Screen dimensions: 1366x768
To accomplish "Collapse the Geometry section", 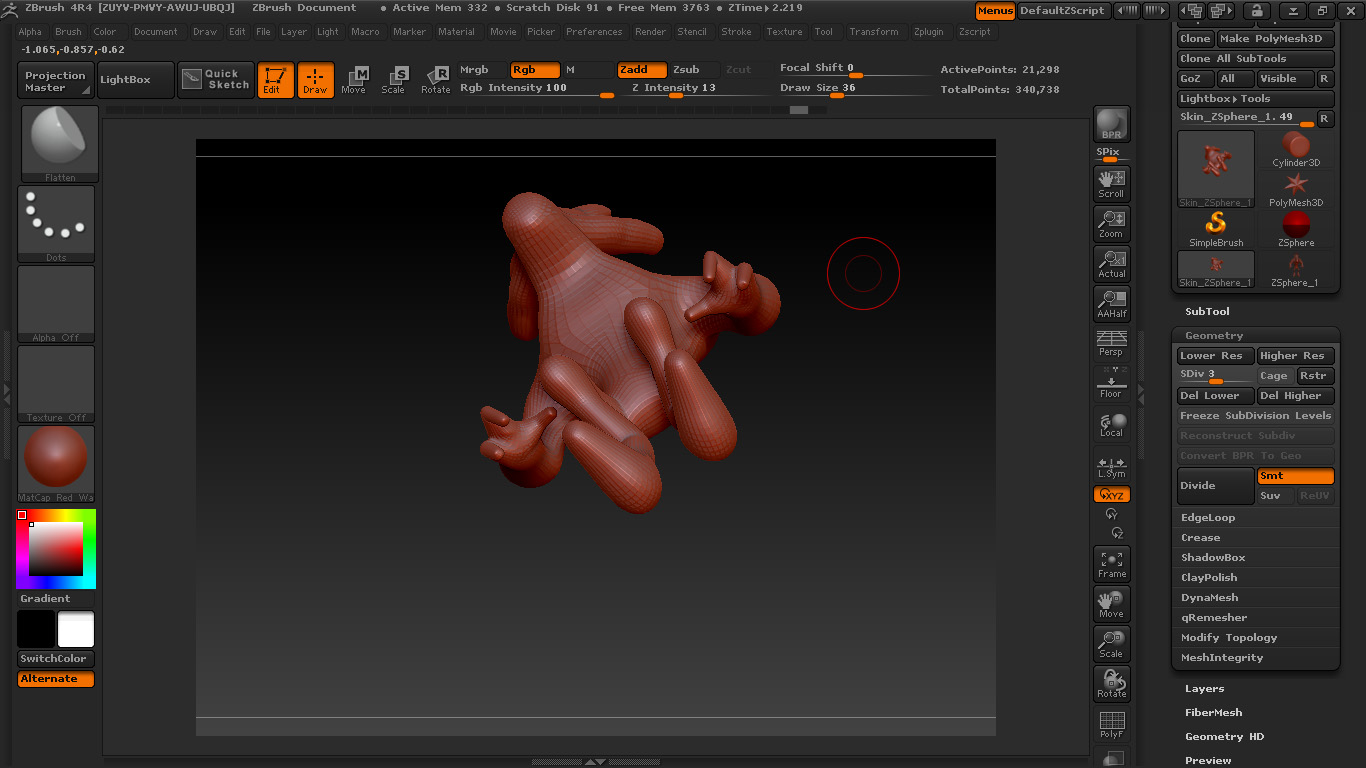I will tap(1214, 336).
